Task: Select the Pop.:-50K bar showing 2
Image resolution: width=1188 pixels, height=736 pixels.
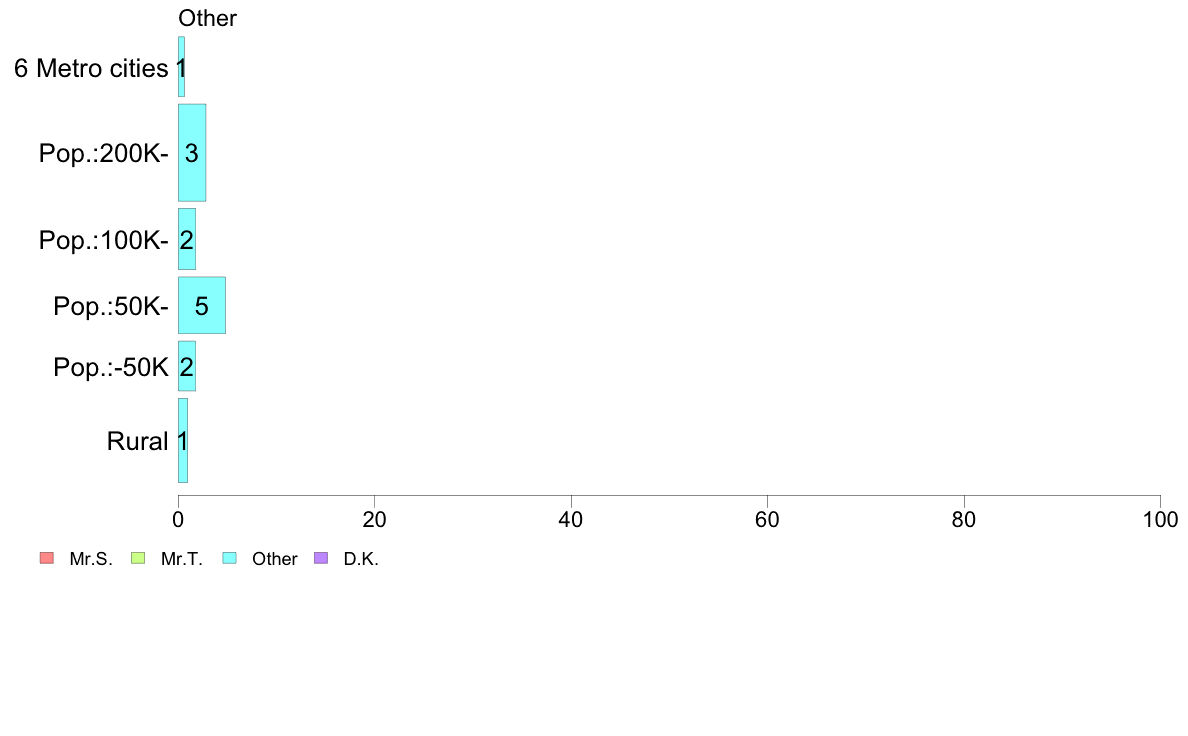Action: point(186,367)
